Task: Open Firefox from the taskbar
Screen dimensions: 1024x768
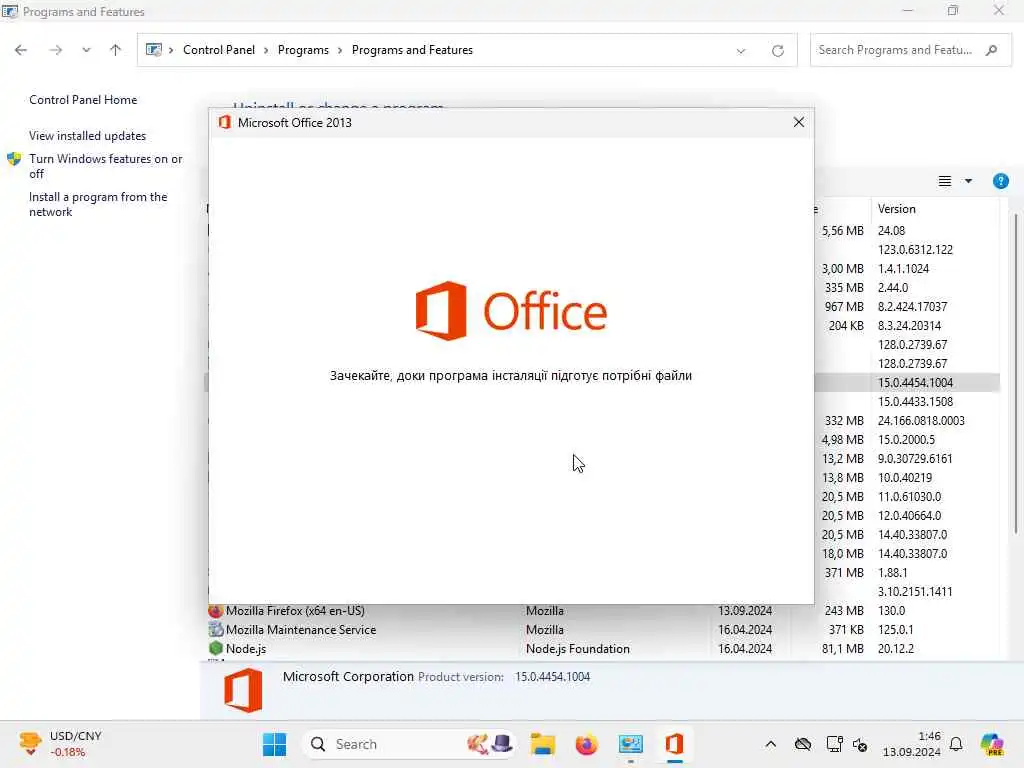Action: pos(586,744)
